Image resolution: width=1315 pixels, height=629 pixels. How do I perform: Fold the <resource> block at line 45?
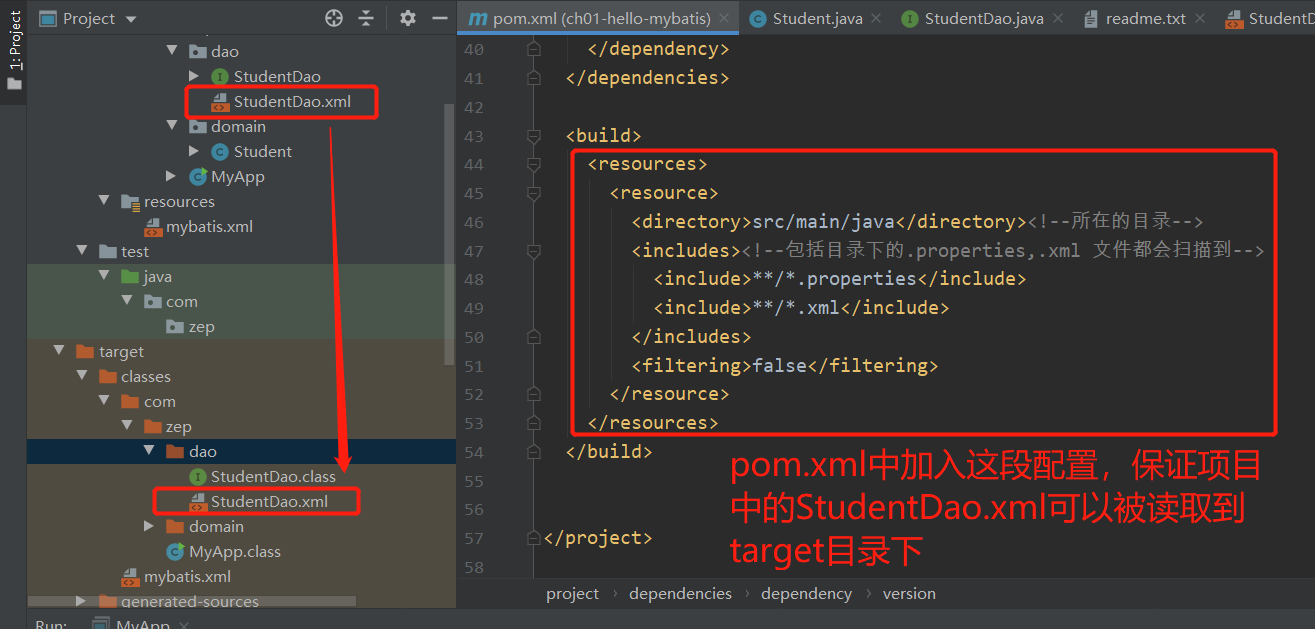point(534,193)
